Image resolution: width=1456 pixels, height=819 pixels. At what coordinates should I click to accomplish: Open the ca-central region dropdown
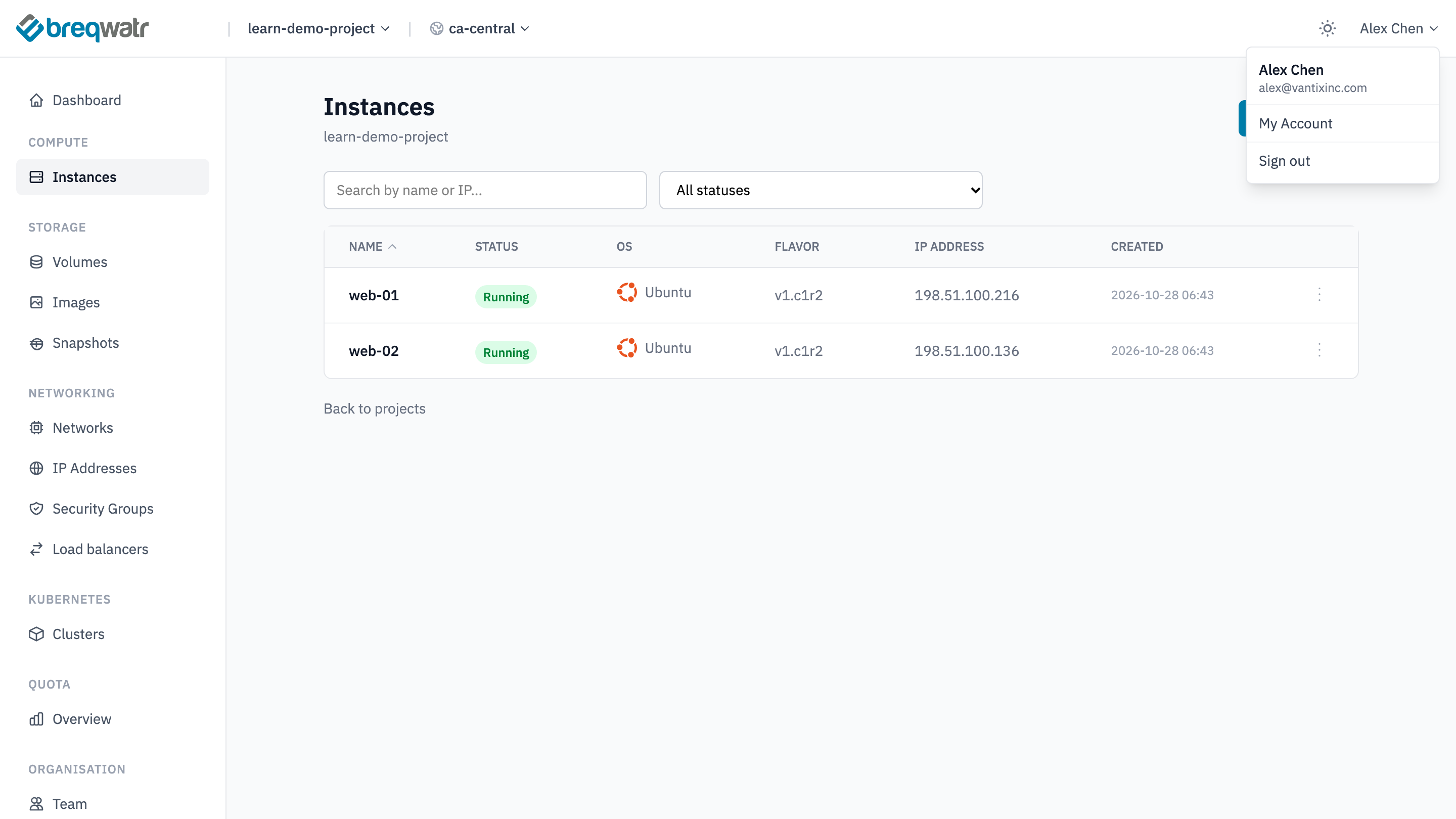[x=480, y=28]
